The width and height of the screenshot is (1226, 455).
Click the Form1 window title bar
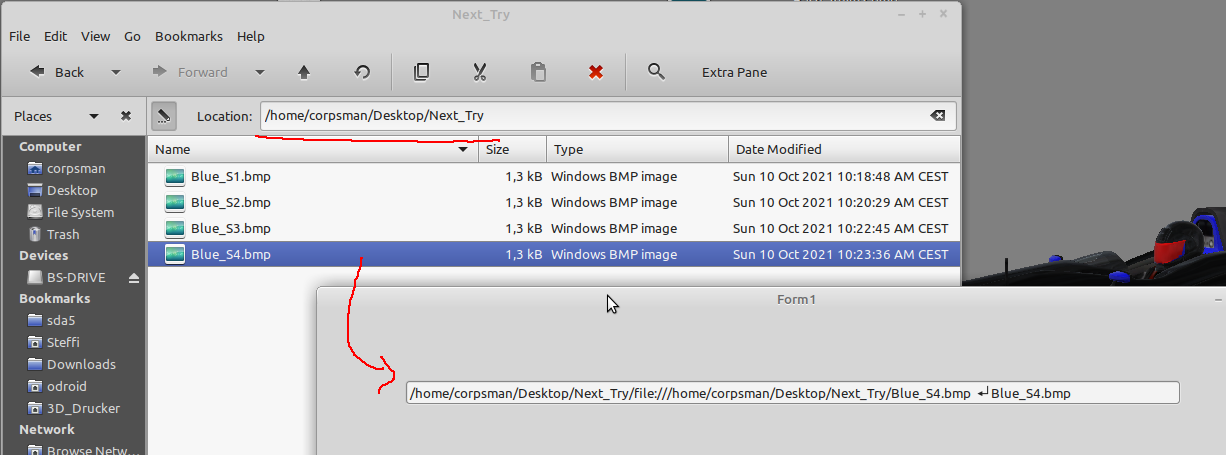click(771, 299)
